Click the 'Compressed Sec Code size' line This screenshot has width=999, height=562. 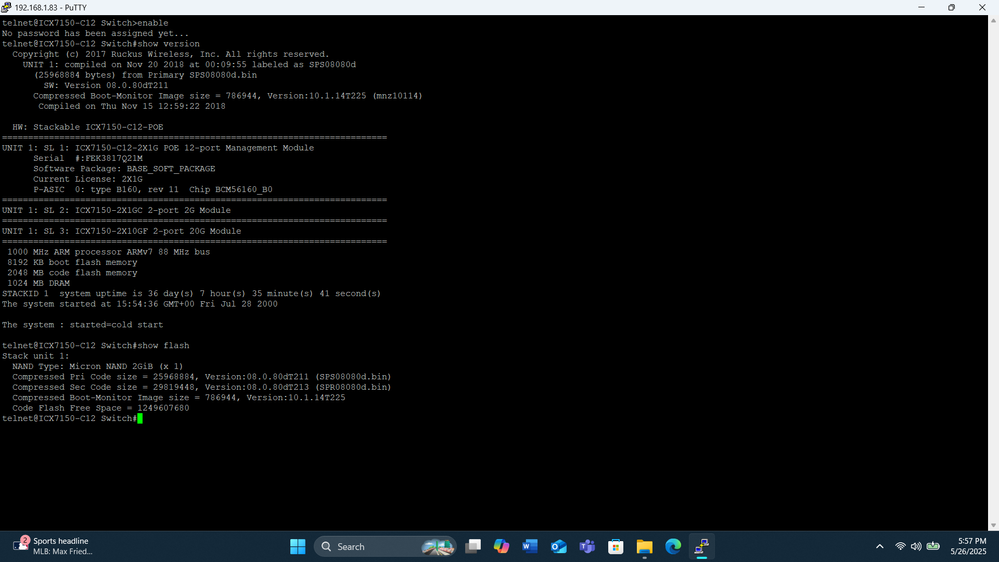pos(201,387)
